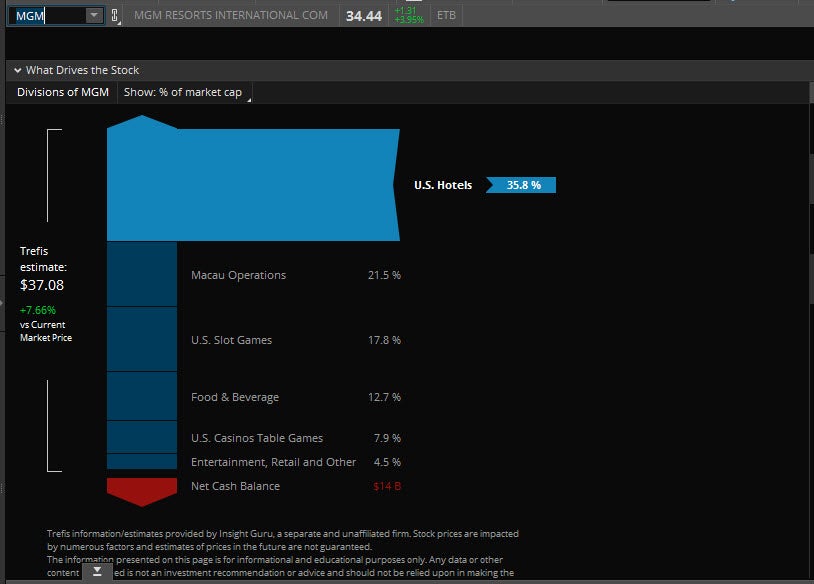Select the Divisions of MGM tab

tap(63, 92)
